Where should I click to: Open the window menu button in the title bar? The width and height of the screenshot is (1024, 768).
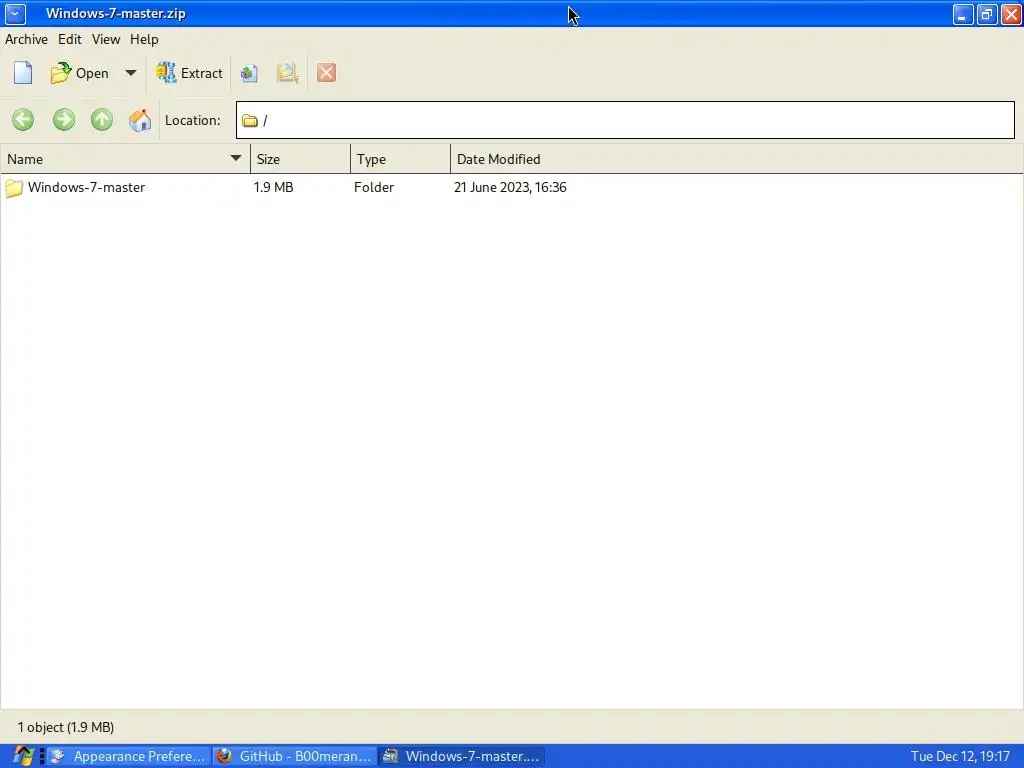point(15,13)
